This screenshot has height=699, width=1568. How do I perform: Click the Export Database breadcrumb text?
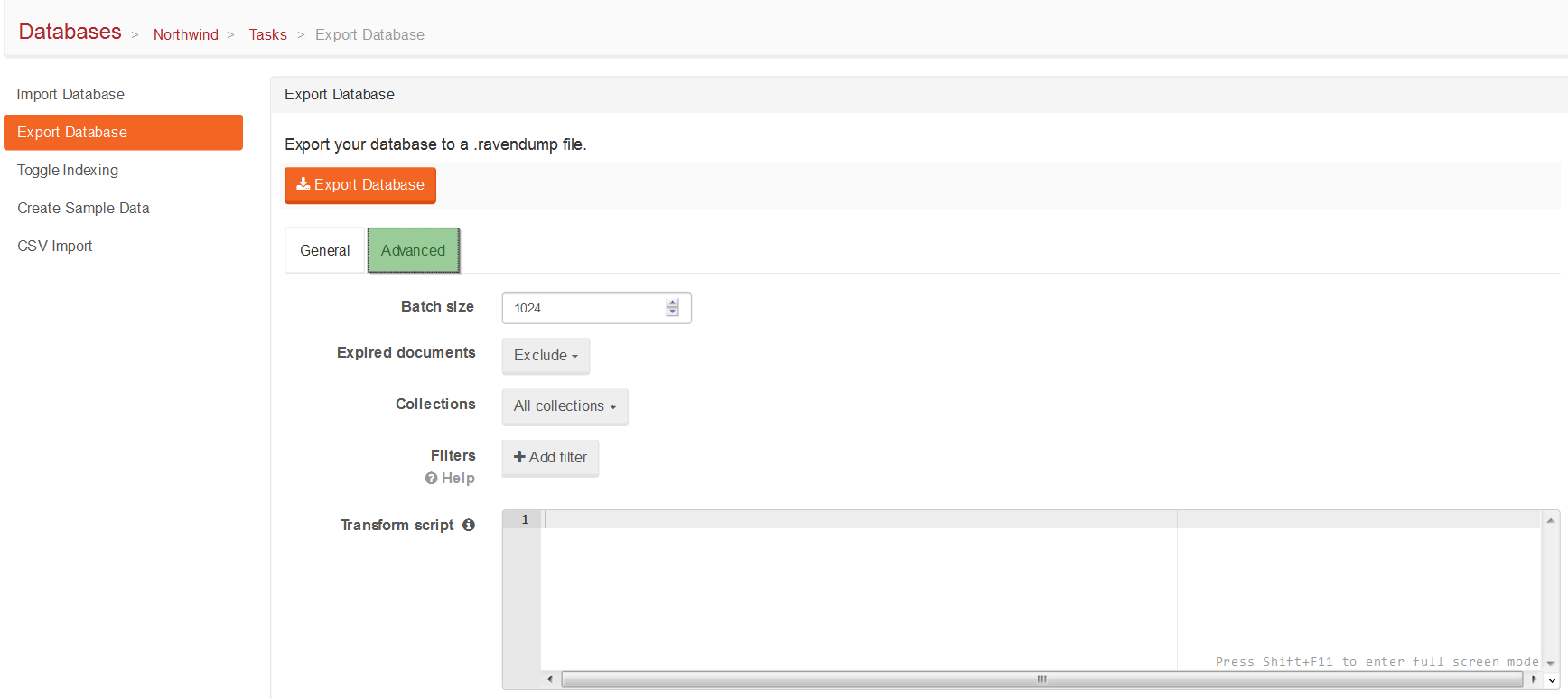point(369,34)
